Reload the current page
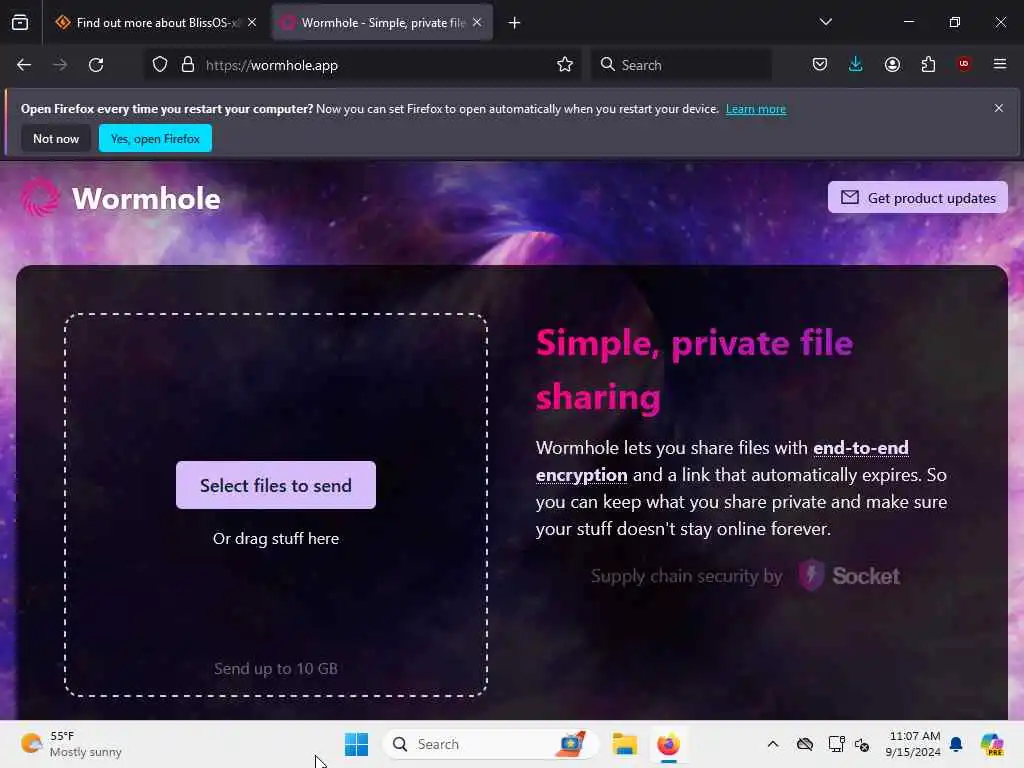1024x768 pixels. [96, 65]
